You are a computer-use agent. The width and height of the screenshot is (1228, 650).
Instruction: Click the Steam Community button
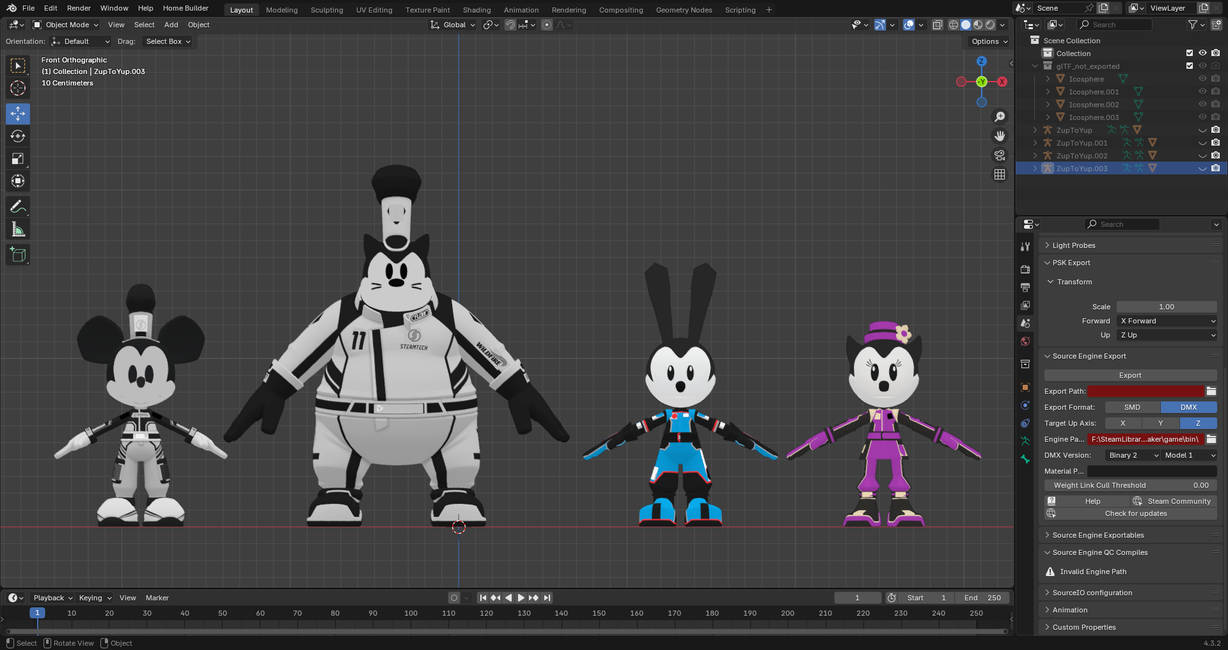pos(1173,501)
